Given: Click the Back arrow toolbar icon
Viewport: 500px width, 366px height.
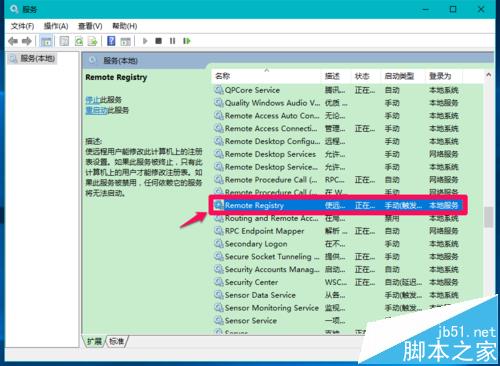Looking at the screenshot, I should (13, 41).
